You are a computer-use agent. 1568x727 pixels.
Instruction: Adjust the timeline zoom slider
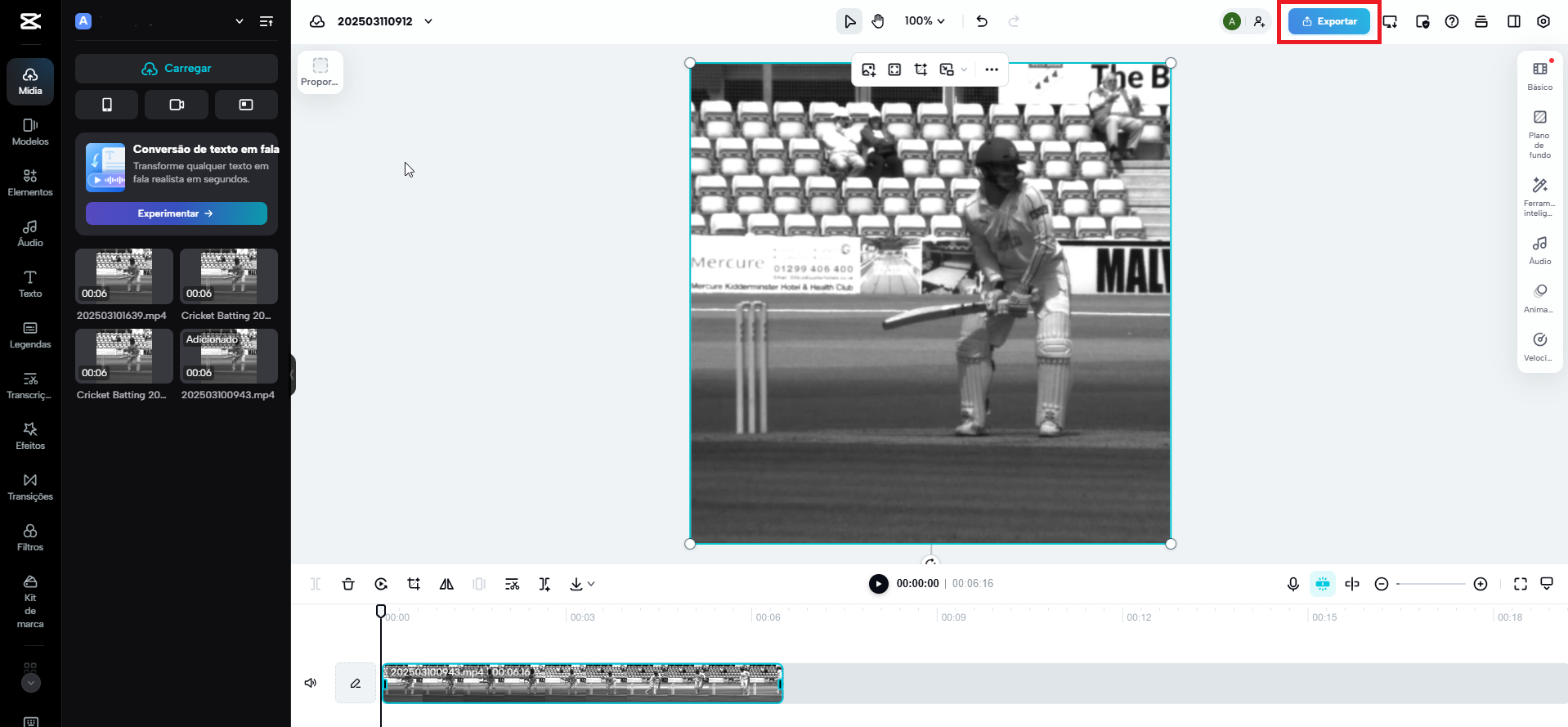1431,584
